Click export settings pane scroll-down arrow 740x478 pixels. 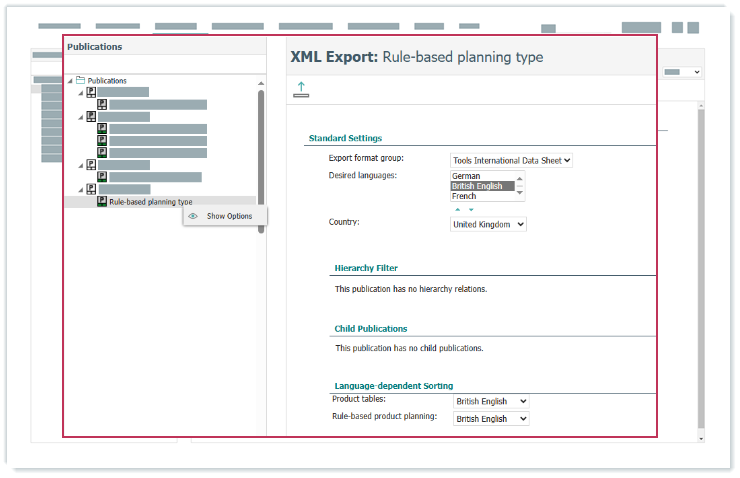coord(701,439)
